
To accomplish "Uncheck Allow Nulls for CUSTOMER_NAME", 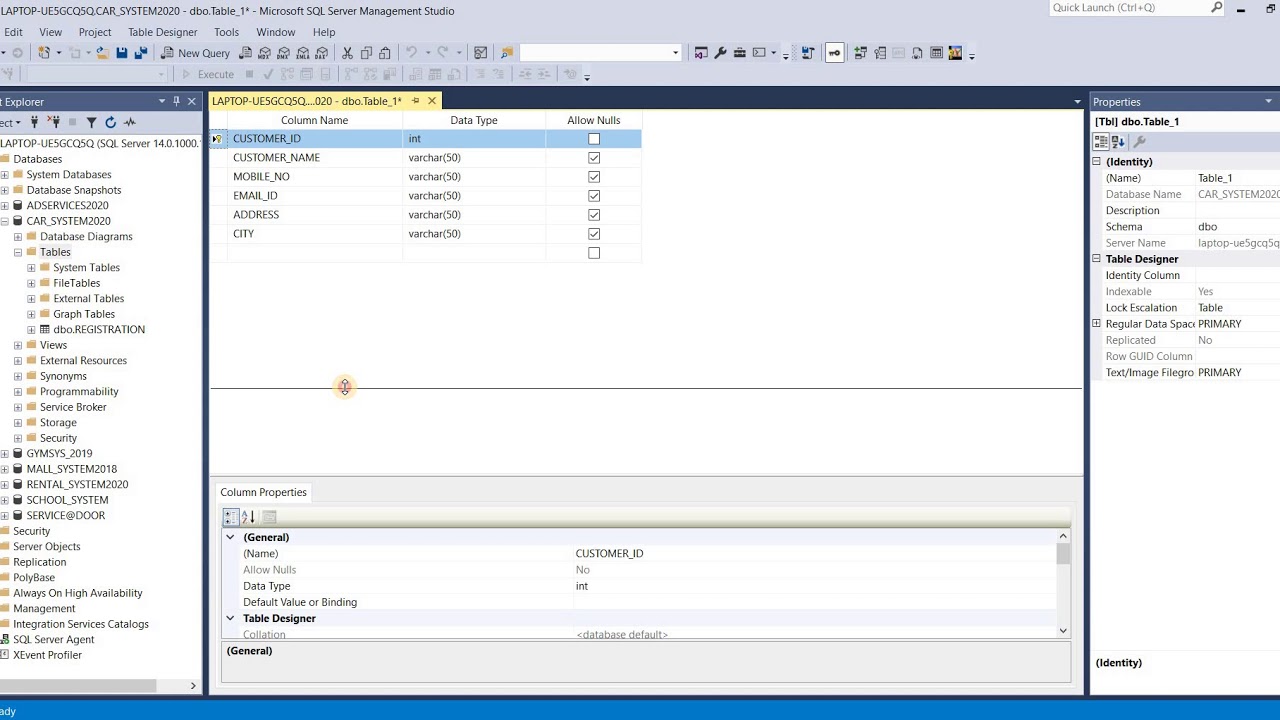I will [594, 158].
